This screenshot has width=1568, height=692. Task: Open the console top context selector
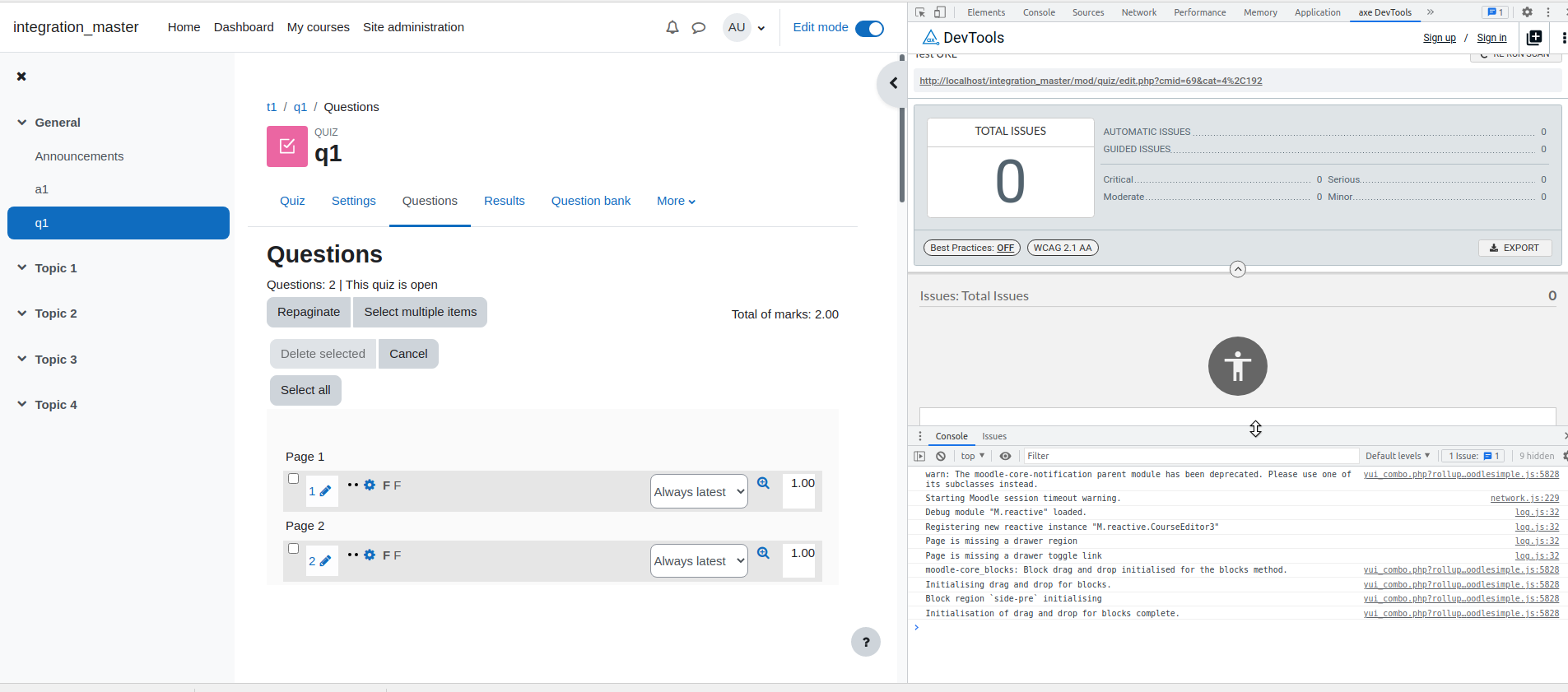(972, 456)
